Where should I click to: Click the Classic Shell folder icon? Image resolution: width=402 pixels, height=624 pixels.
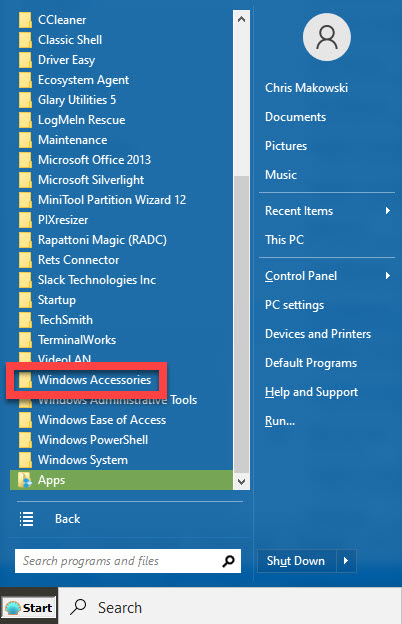pyautogui.click(x=25, y=40)
